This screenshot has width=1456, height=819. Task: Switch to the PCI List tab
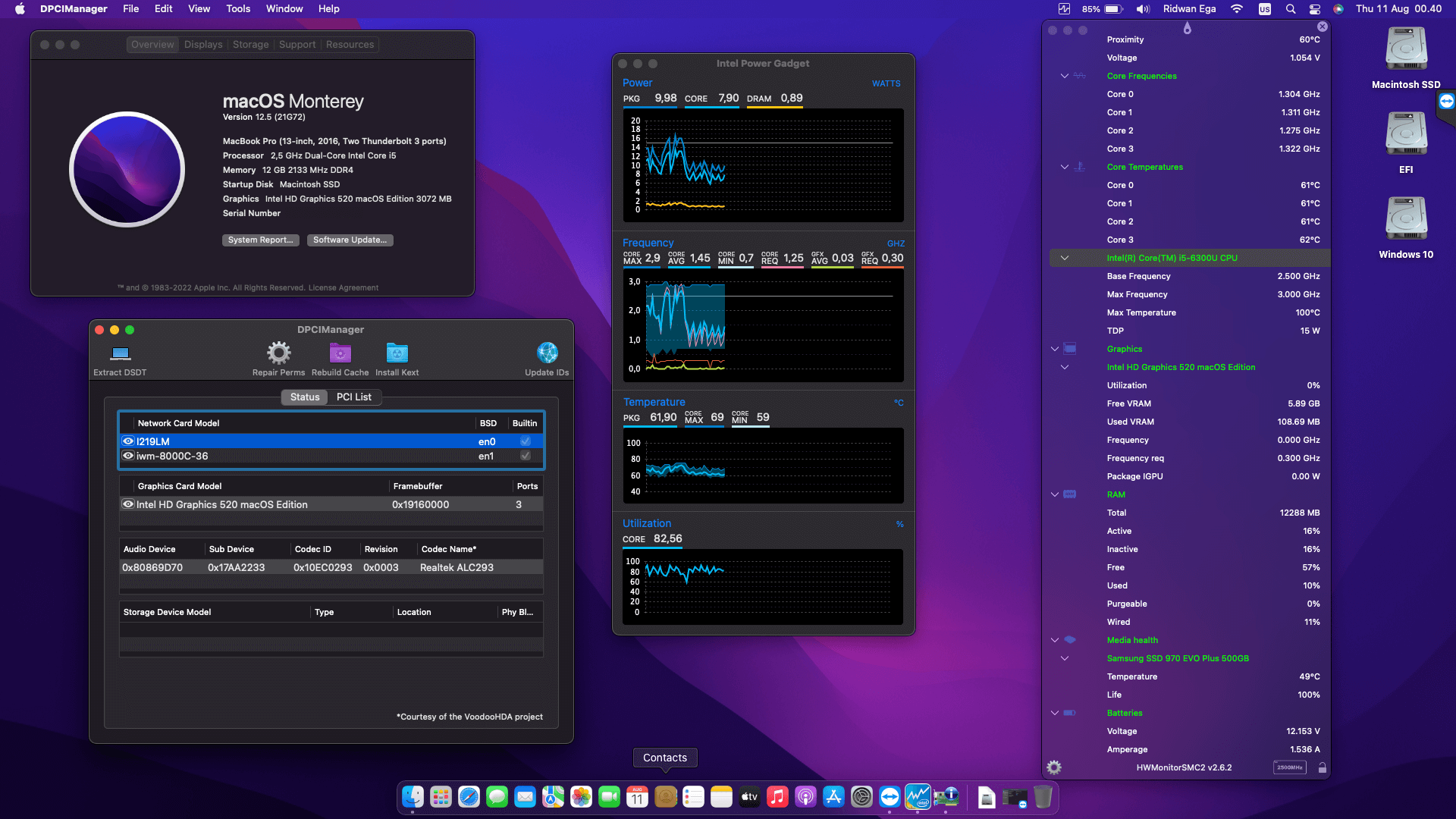click(354, 397)
